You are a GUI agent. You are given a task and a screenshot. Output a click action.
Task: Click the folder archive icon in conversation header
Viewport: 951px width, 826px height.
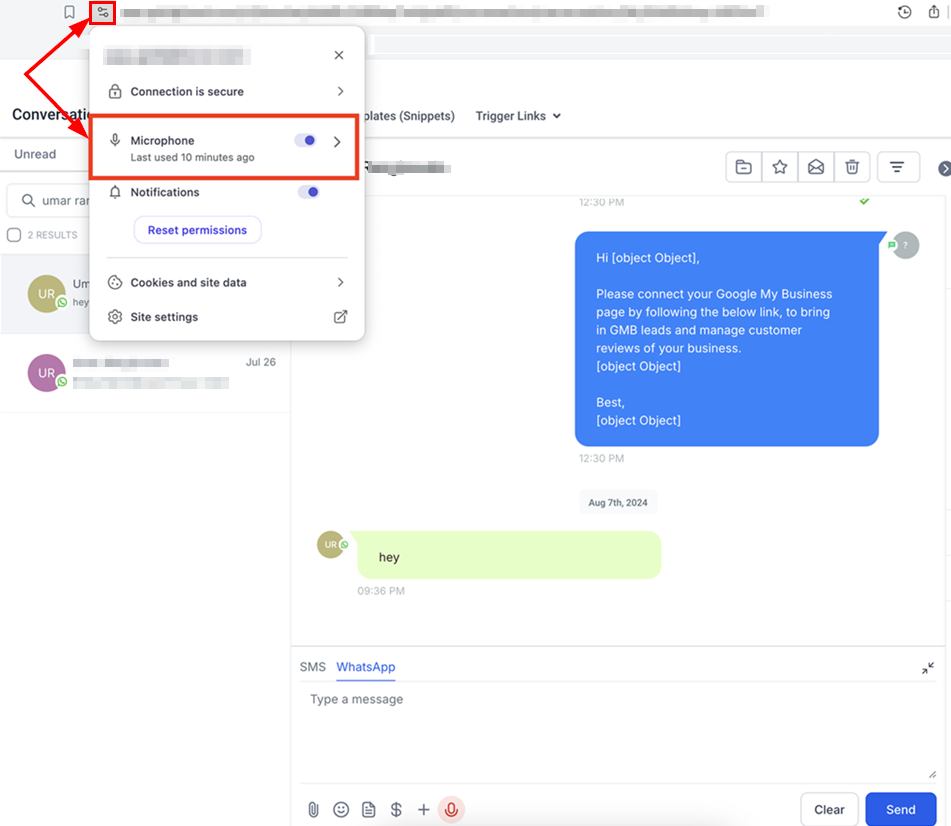(x=744, y=167)
